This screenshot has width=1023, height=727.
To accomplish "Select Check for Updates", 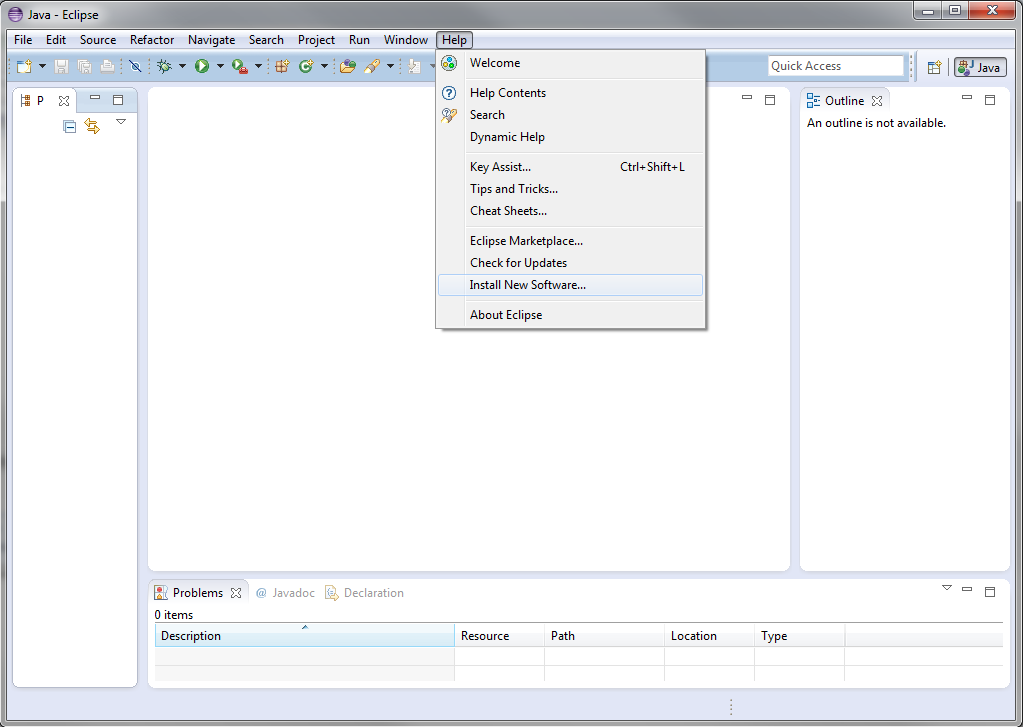I will 570,263.
